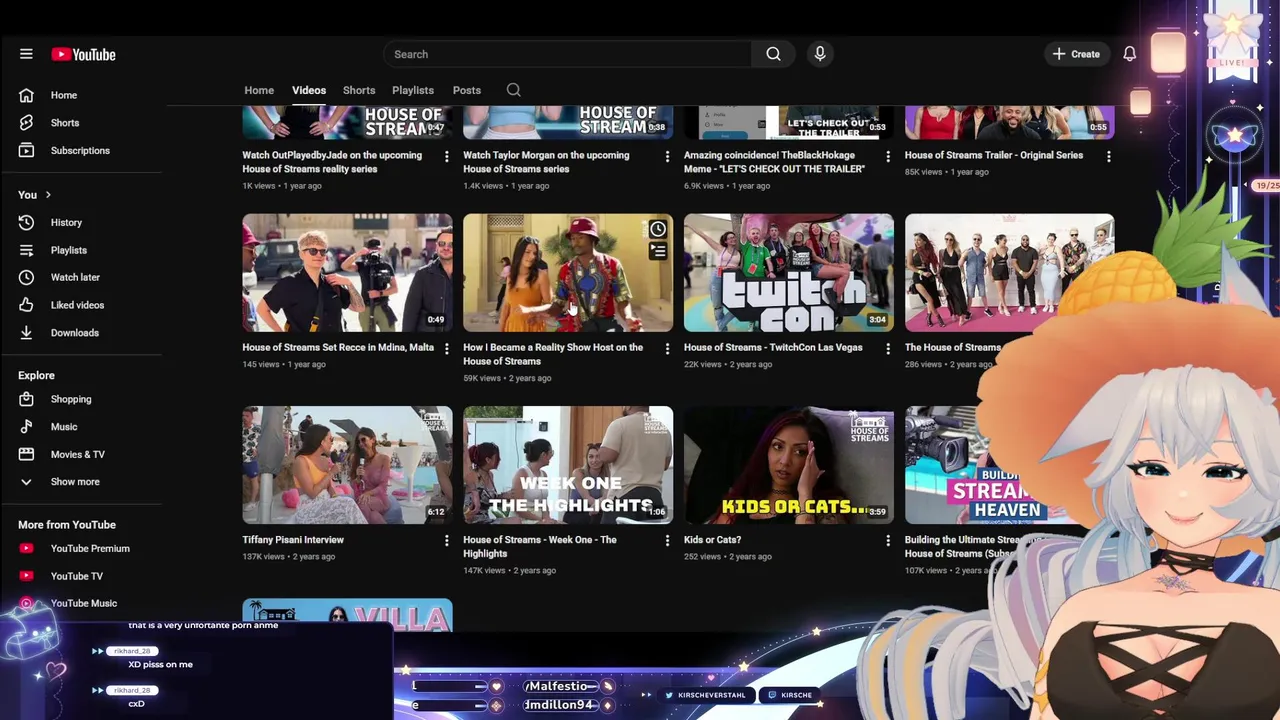The width and height of the screenshot is (1280, 720).
Task: Click the Shopping bag icon
Action: pyautogui.click(x=26, y=399)
